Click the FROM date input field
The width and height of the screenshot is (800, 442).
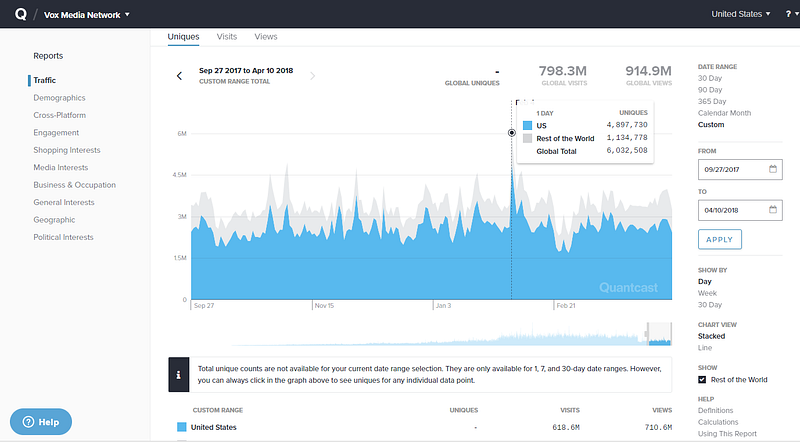(x=740, y=169)
